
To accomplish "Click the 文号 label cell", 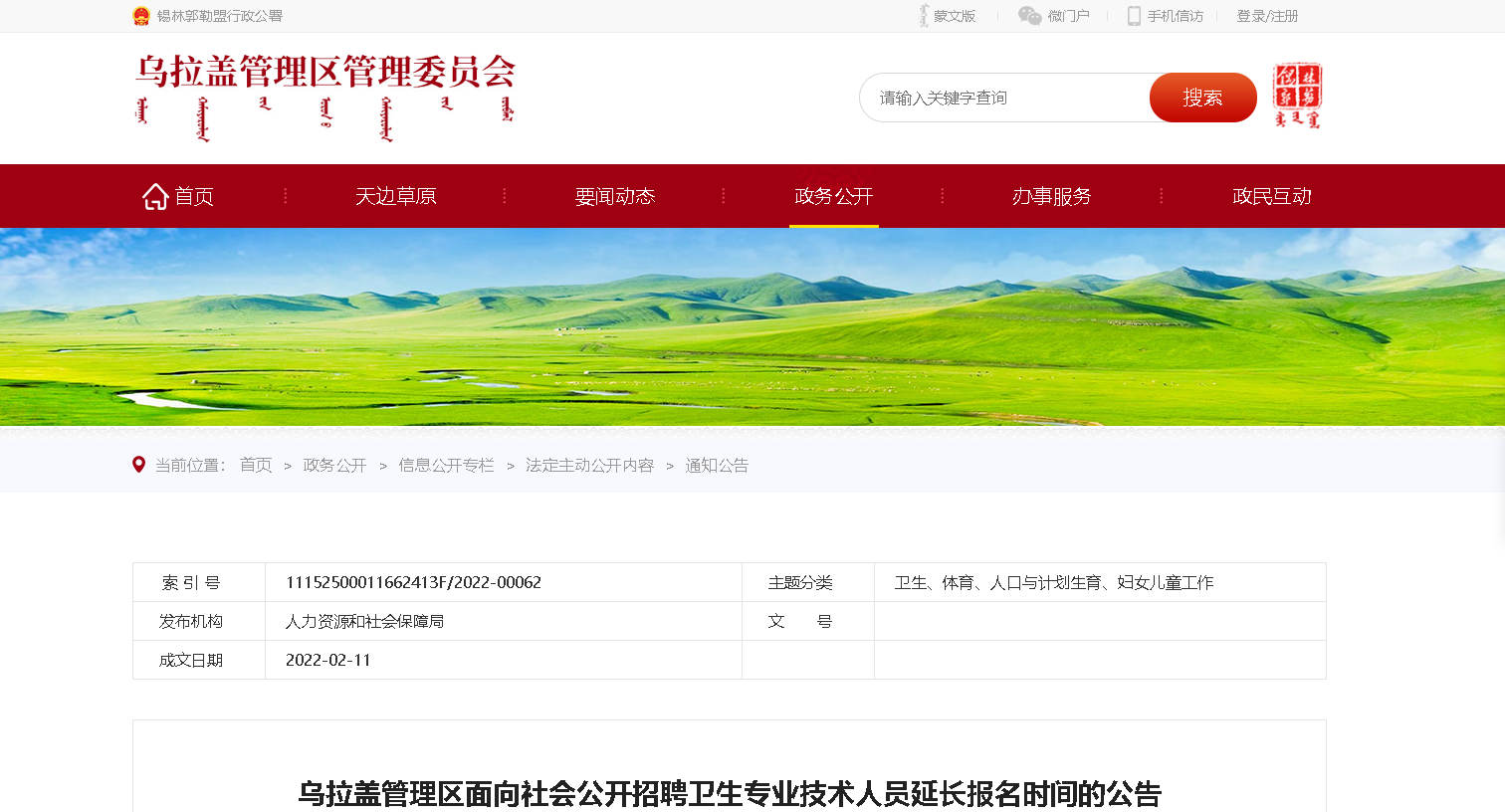I will pos(808,621).
